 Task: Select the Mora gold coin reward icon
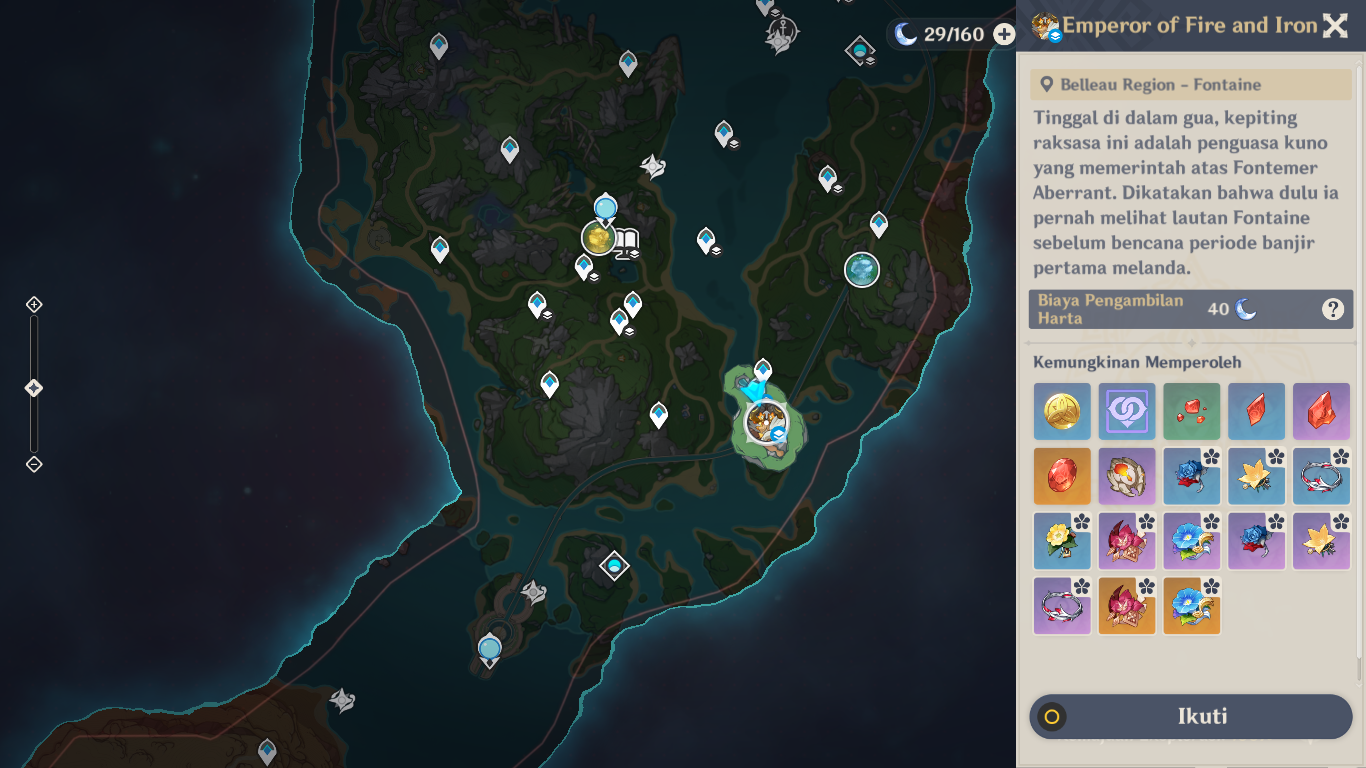pyautogui.click(x=1062, y=411)
